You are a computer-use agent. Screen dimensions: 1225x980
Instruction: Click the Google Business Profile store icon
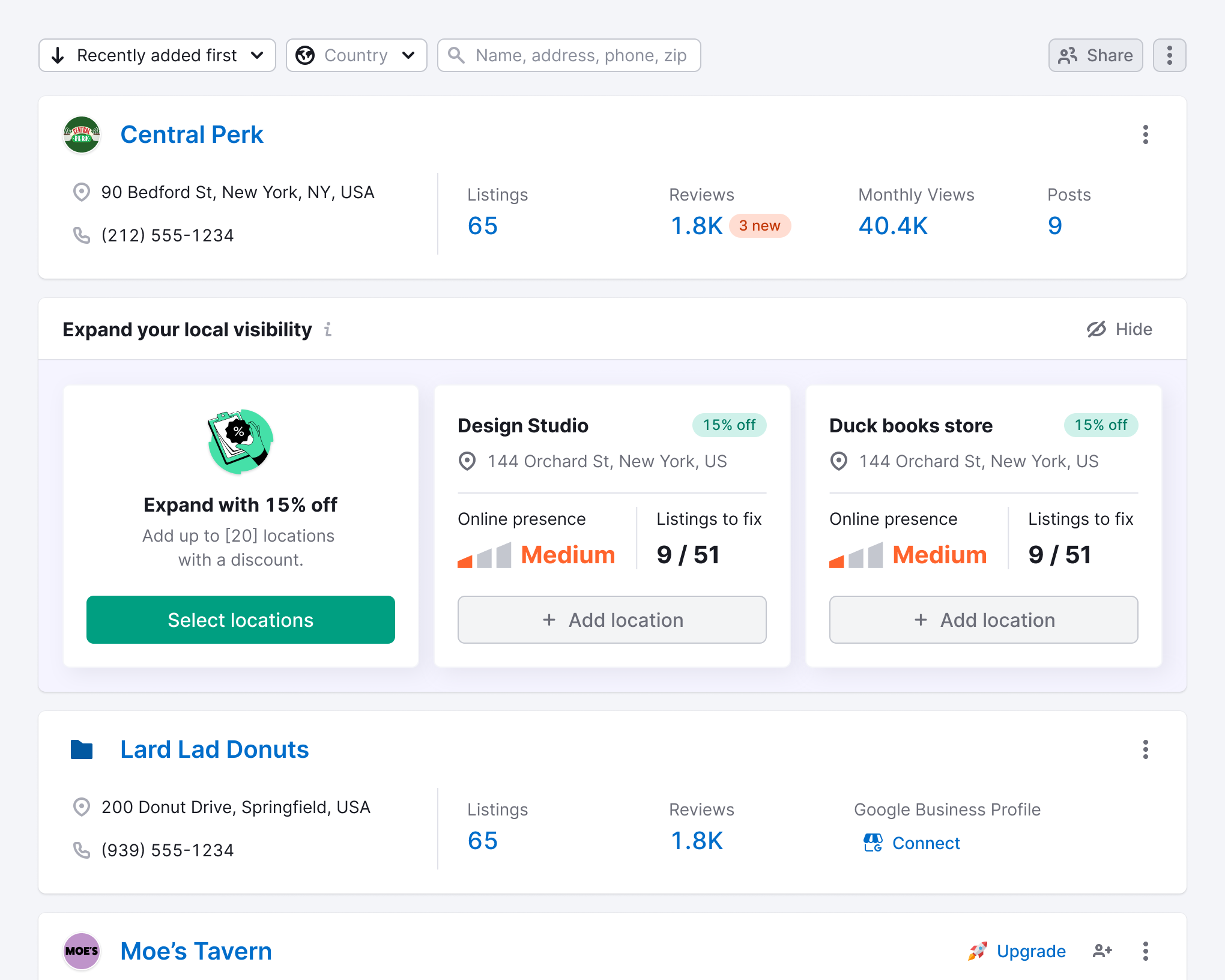pos(873,842)
